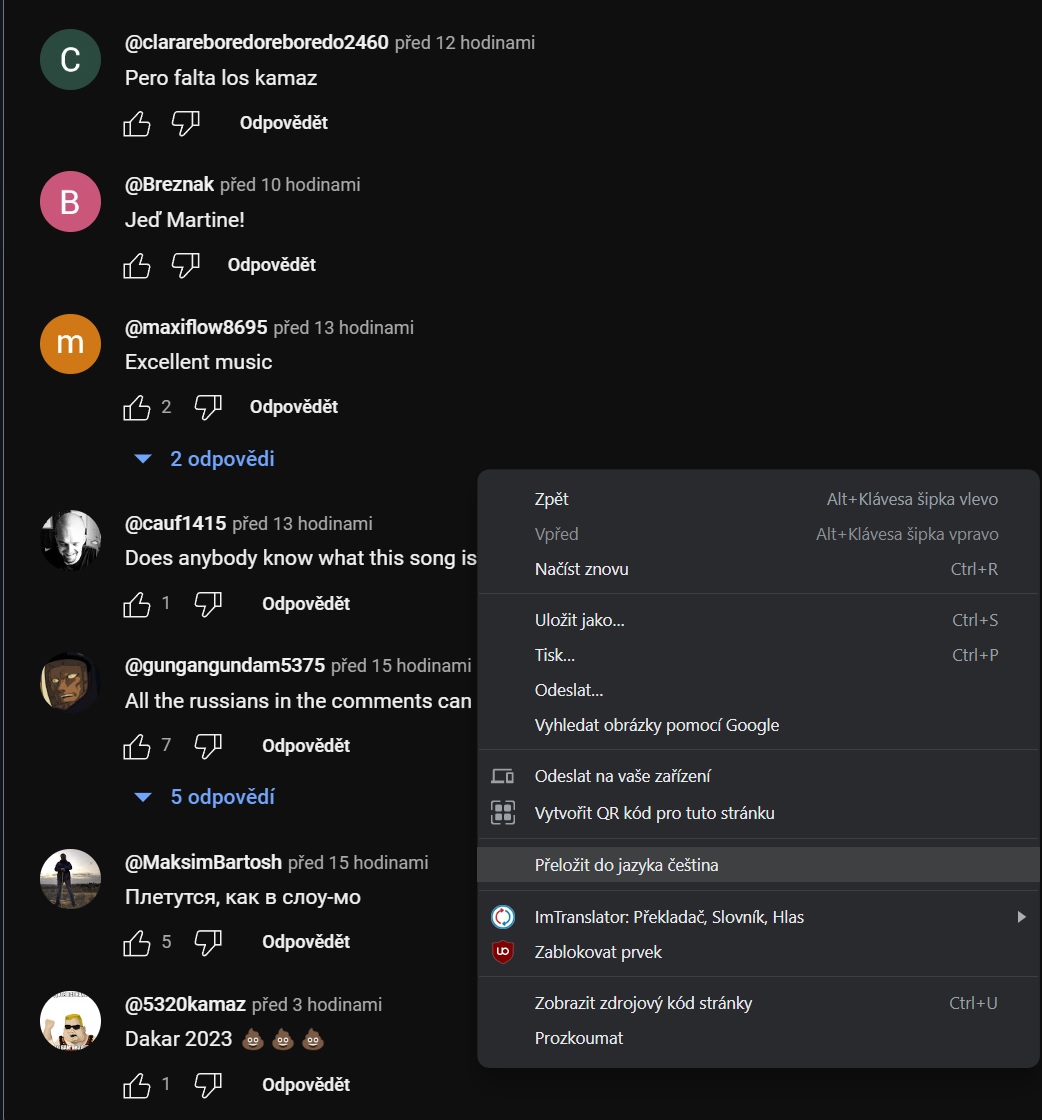The width and height of the screenshot is (1042, 1120).
Task: Dislike the comment by @cauf1415
Action: (208, 604)
